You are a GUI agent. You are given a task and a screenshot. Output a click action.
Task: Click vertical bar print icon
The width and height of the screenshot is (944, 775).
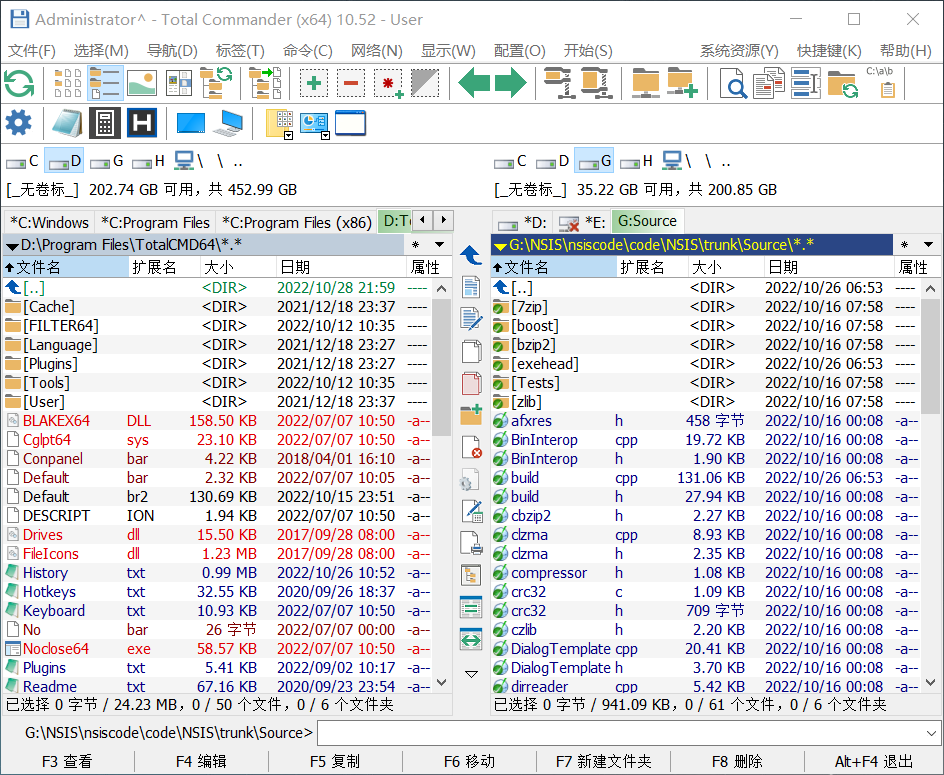pyautogui.click(x=471, y=543)
